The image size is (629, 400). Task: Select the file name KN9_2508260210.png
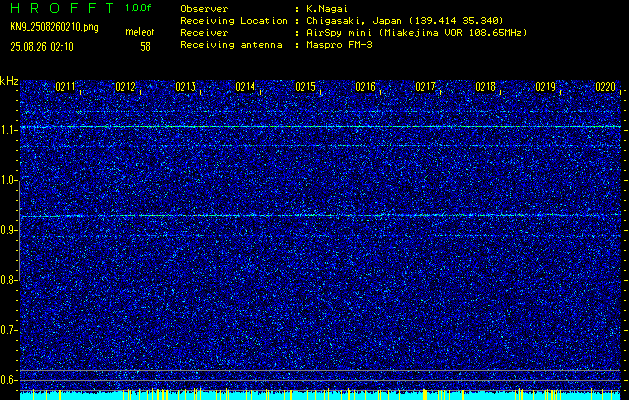pos(54,27)
